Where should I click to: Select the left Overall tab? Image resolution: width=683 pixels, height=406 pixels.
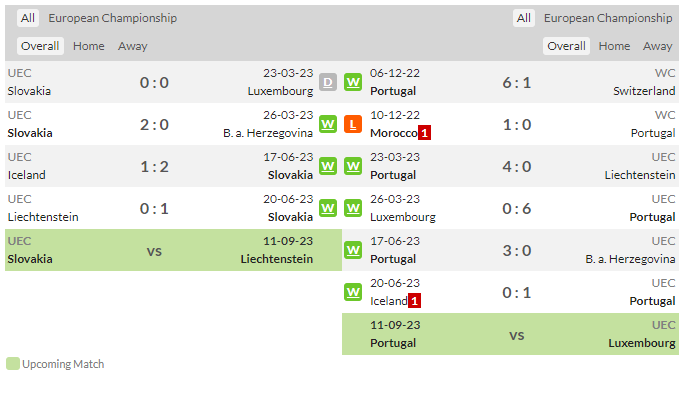click(x=40, y=46)
